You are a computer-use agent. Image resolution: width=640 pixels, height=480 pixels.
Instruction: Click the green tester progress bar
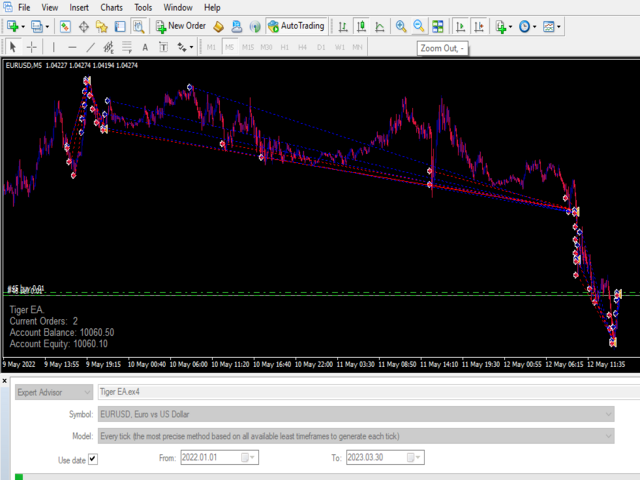point(20,477)
